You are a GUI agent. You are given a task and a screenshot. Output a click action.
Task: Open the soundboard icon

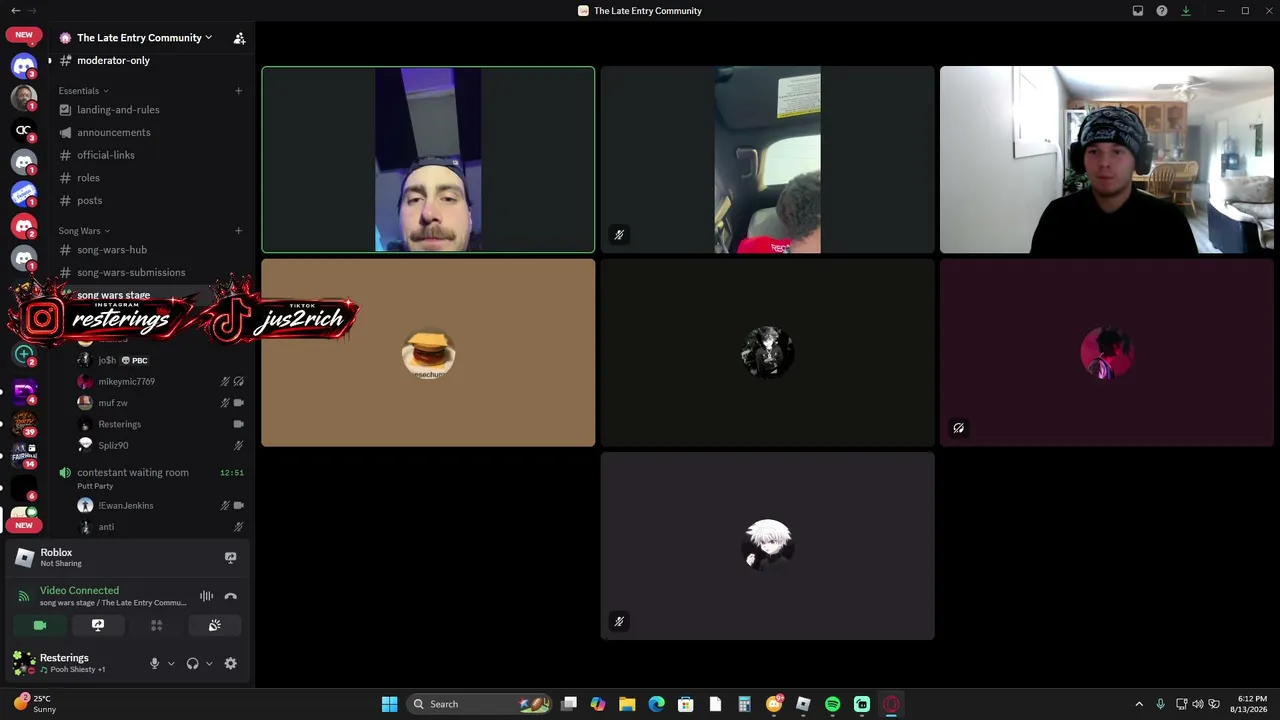[x=214, y=625]
